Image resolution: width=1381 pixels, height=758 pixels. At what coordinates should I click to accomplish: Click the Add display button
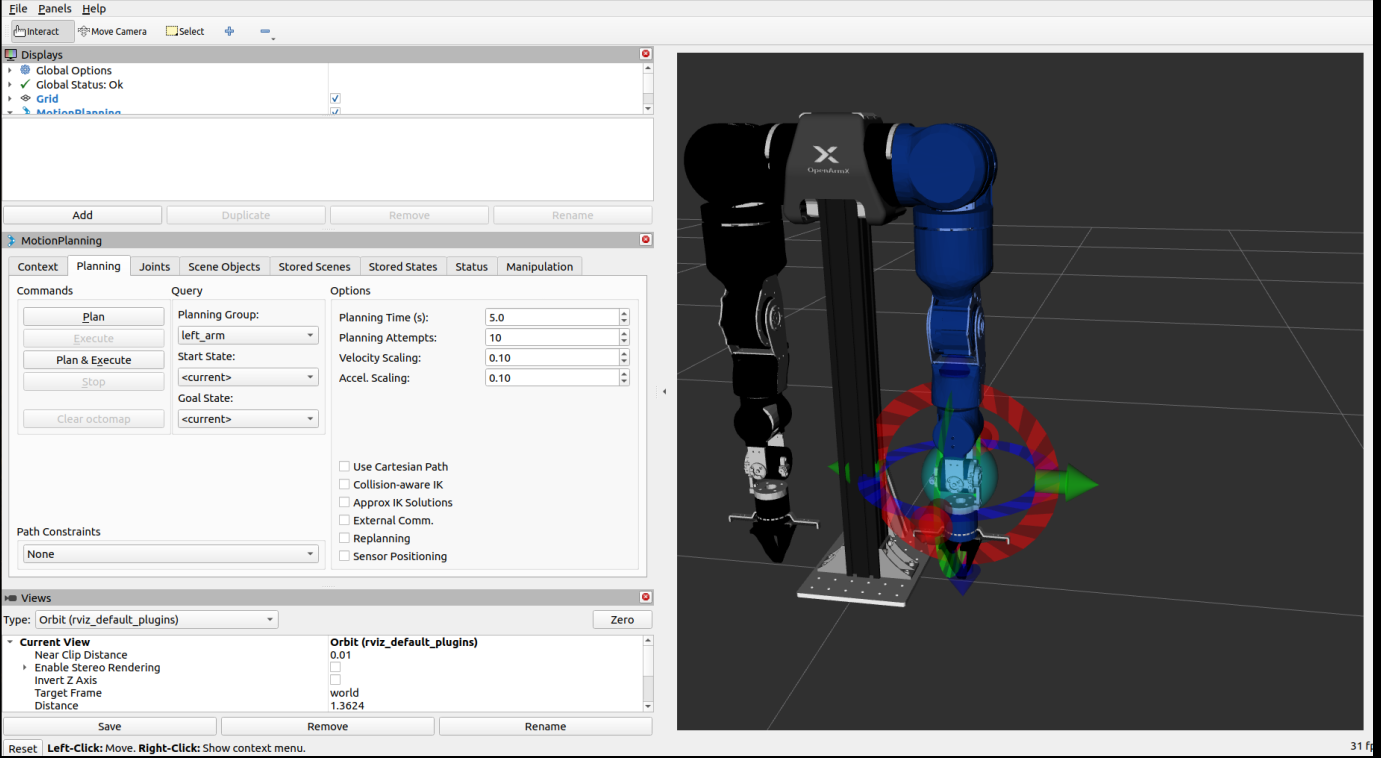(82, 215)
